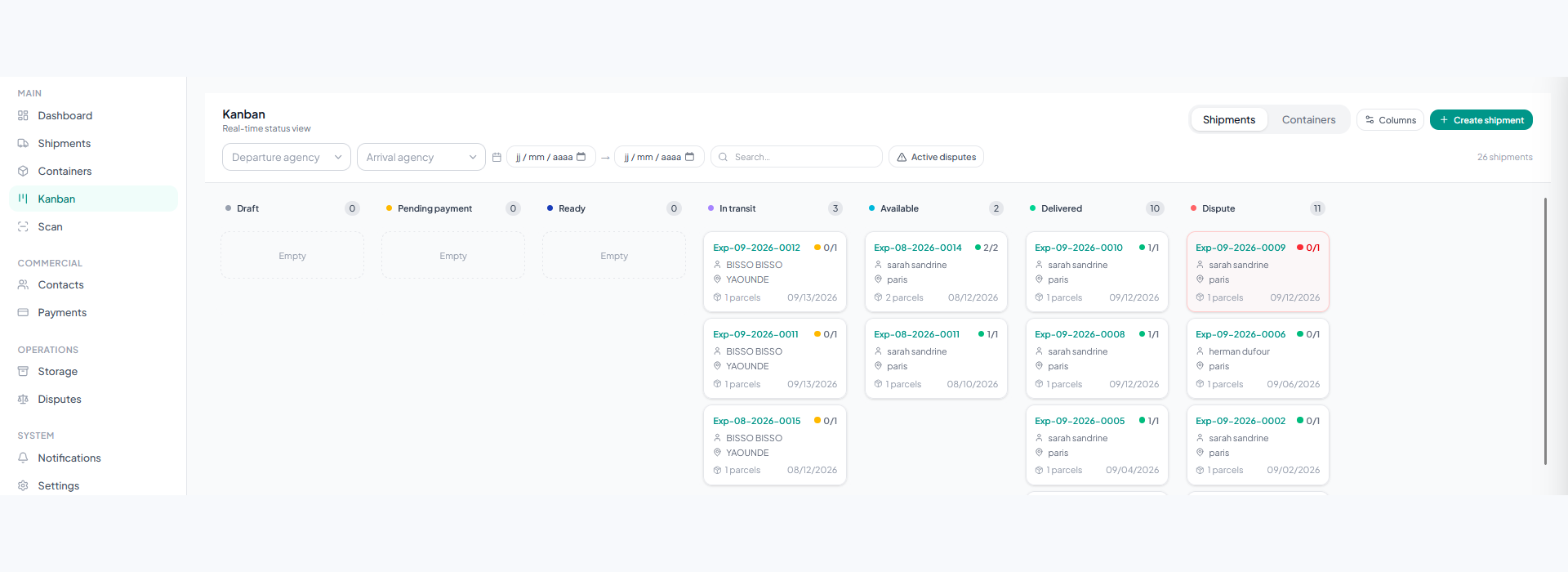Open shipment Exp-09-2026-0005
This screenshot has width=1568, height=572.
click(1097, 445)
